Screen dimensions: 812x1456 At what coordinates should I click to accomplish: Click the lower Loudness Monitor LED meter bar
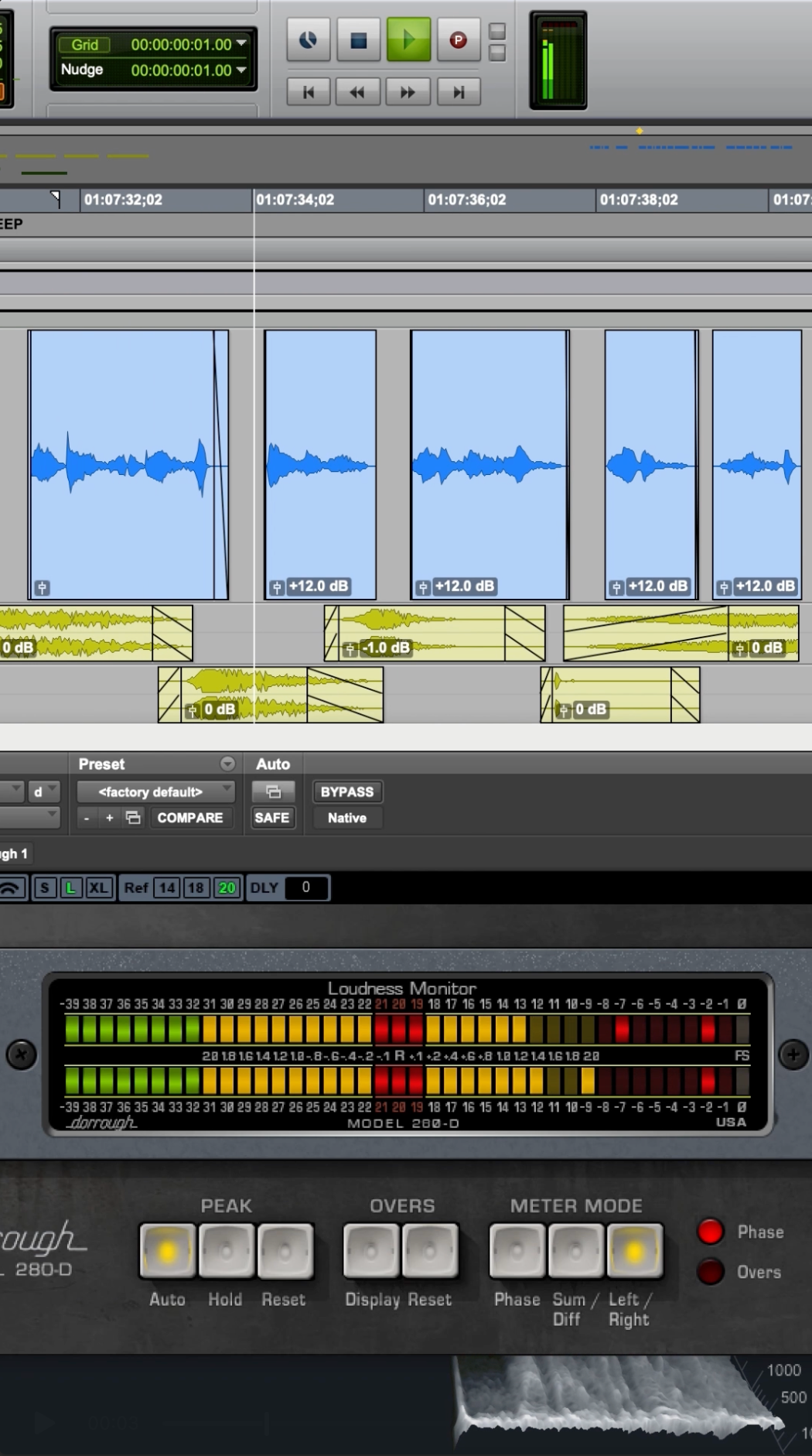tap(407, 1081)
